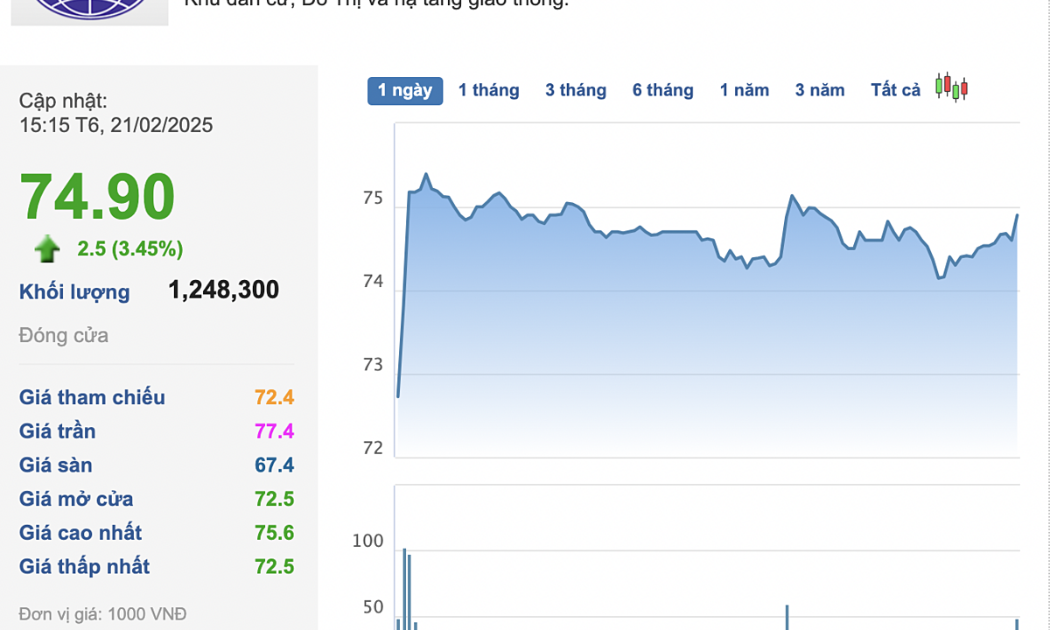The height and width of the screenshot is (630, 1050).
Task: Click the company logo at top left
Action: click(89, 10)
